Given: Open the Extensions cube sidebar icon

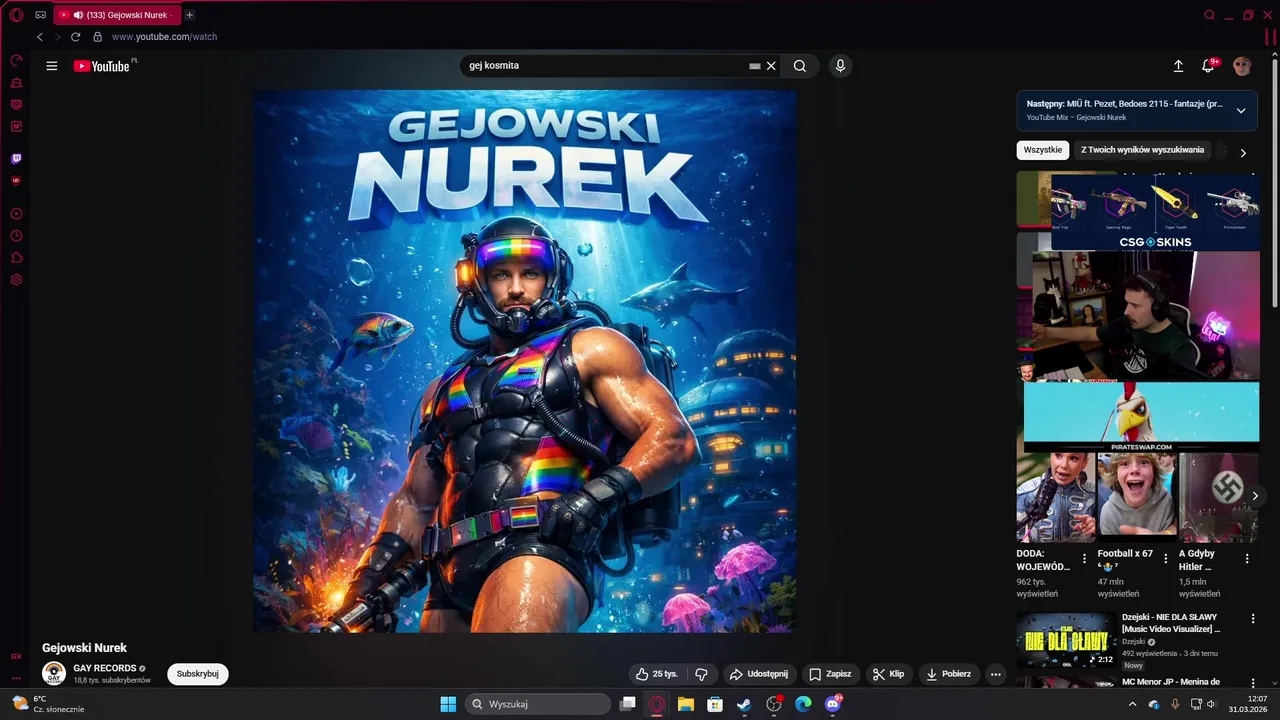Looking at the screenshot, I should point(16,258).
